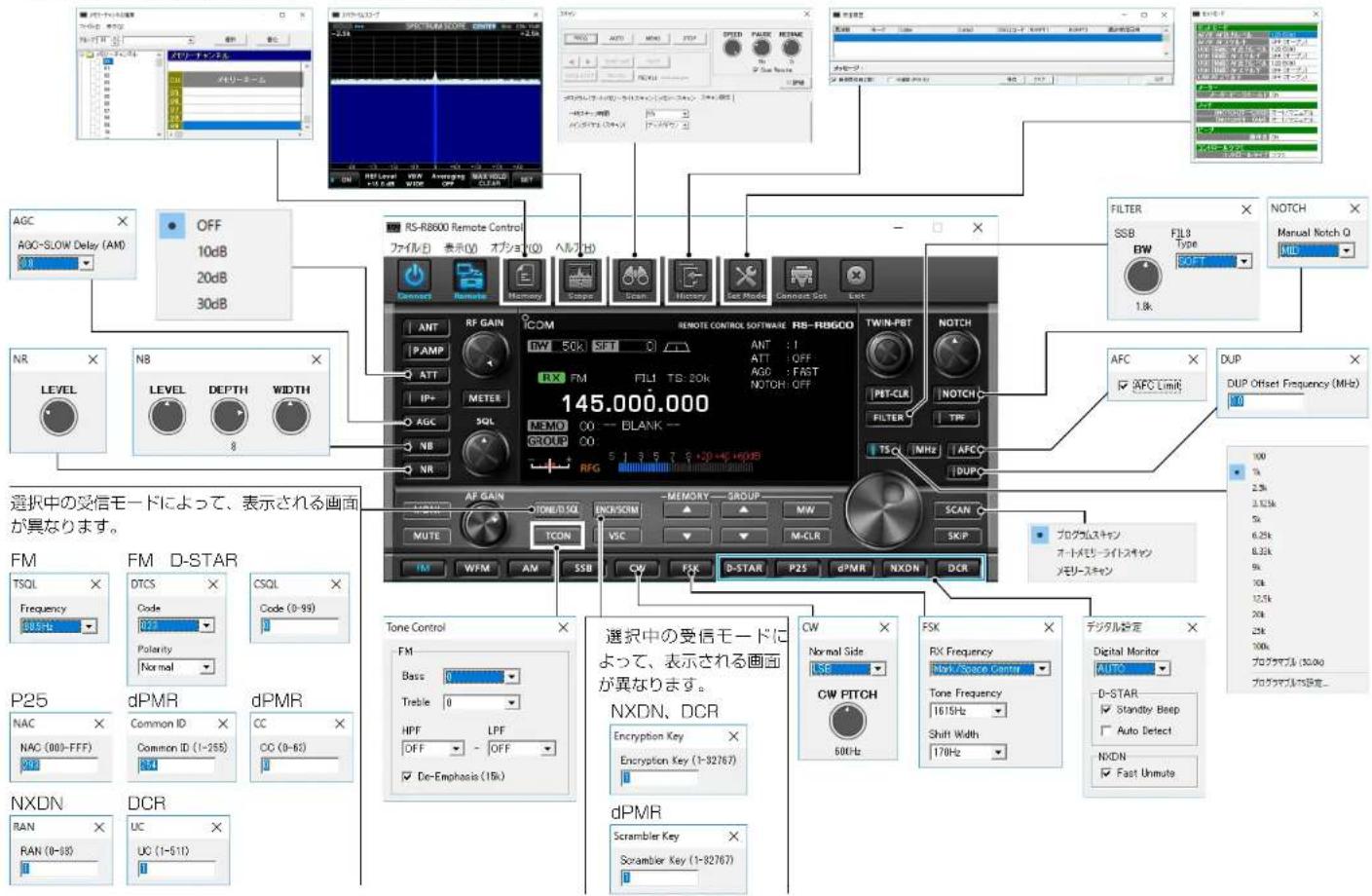Open the ファイル(F) menu
The height and width of the screenshot is (896, 1372).
click(x=411, y=248)
